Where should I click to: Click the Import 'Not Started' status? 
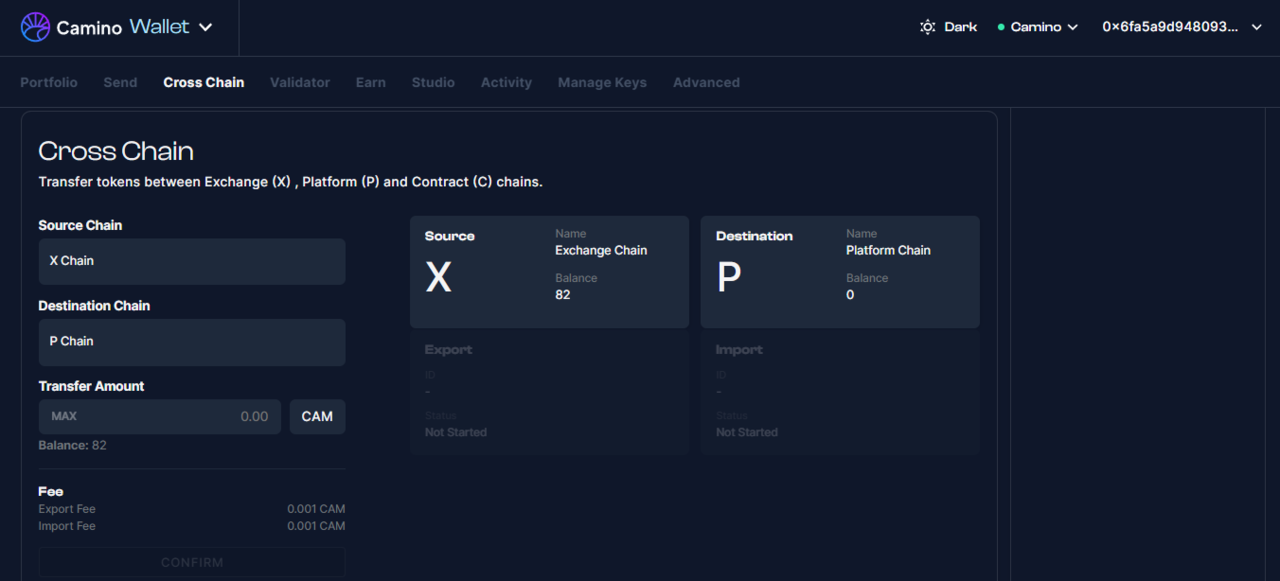[747, 432]
